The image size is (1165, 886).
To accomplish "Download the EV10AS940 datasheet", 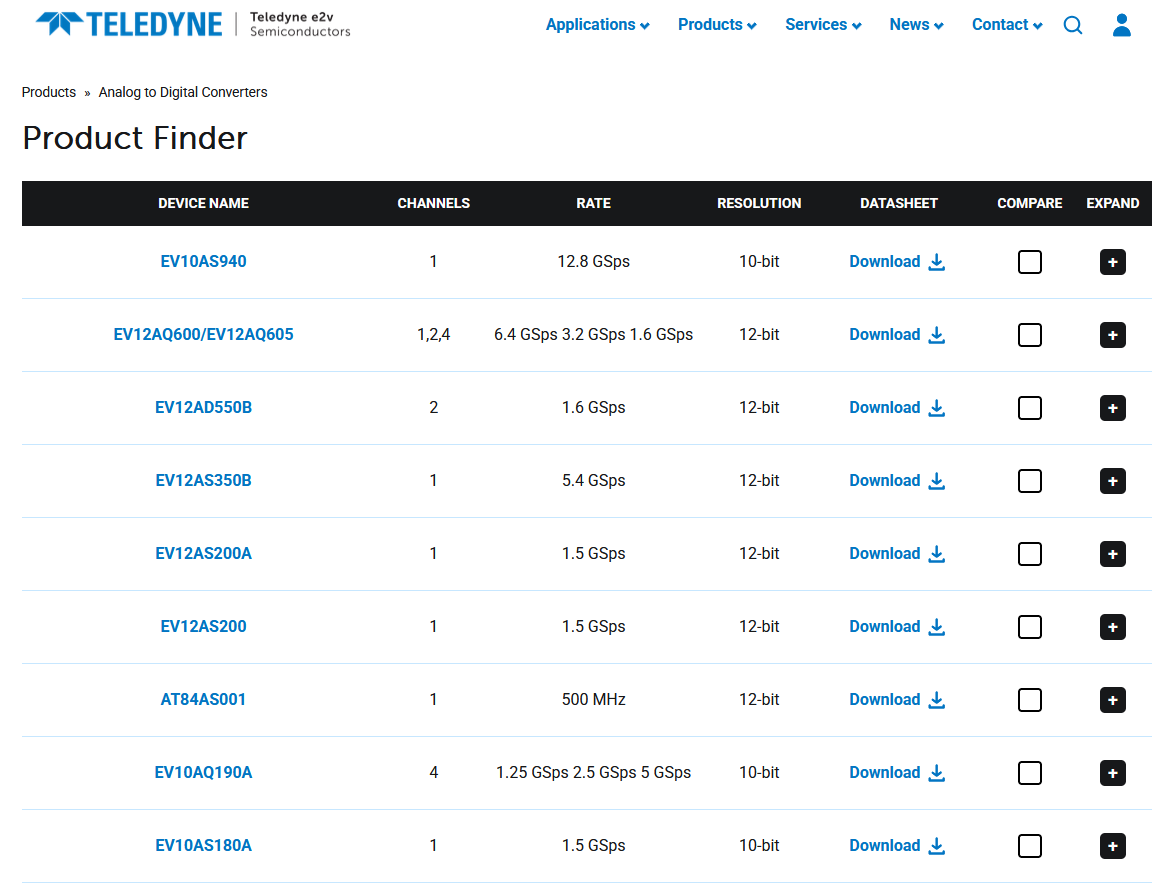I will click(897, 262).
